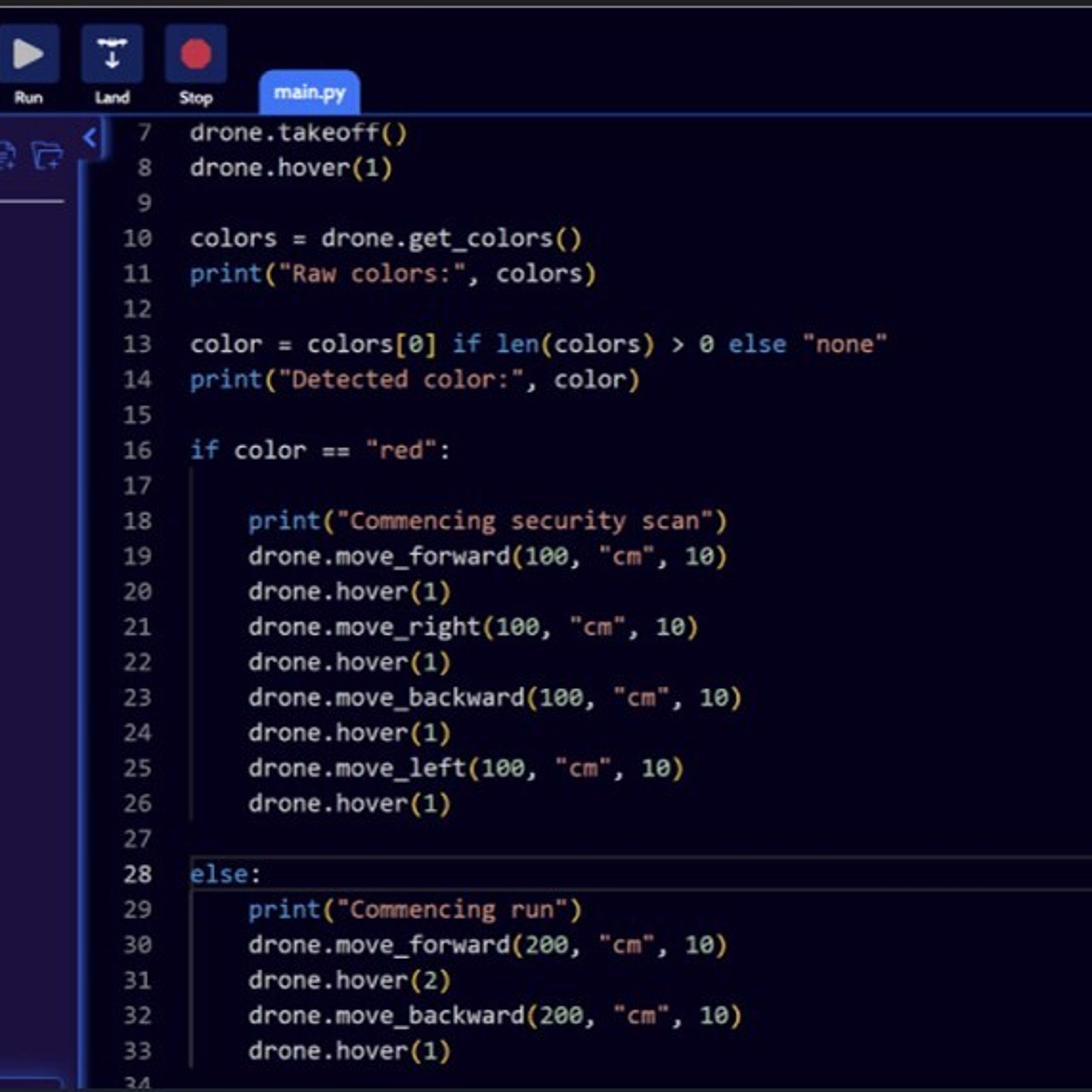Click the Land drone icon
The height and width of the screenshot is (1092, 1092).
(x=112, y=54)
